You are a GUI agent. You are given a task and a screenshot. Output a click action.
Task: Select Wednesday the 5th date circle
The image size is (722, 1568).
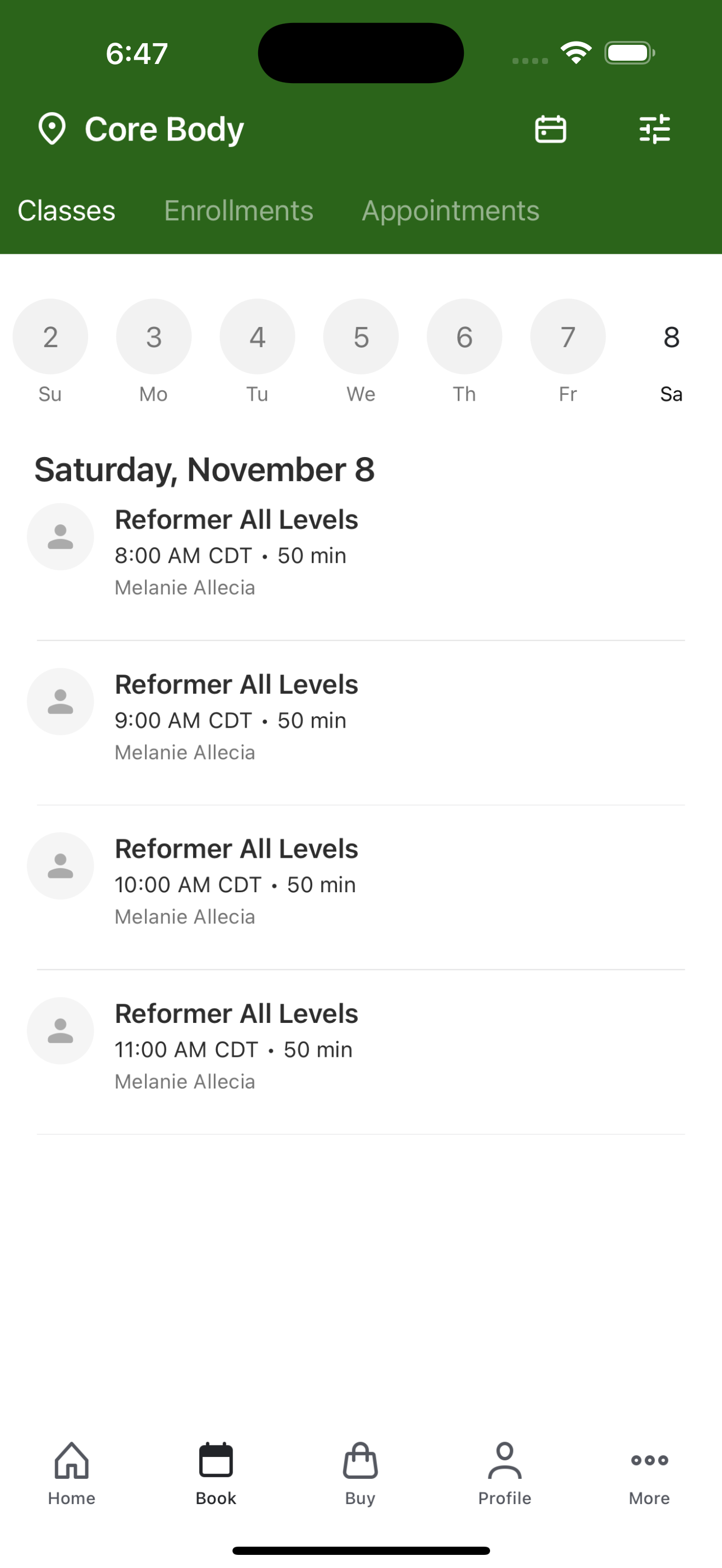[361, 337]
